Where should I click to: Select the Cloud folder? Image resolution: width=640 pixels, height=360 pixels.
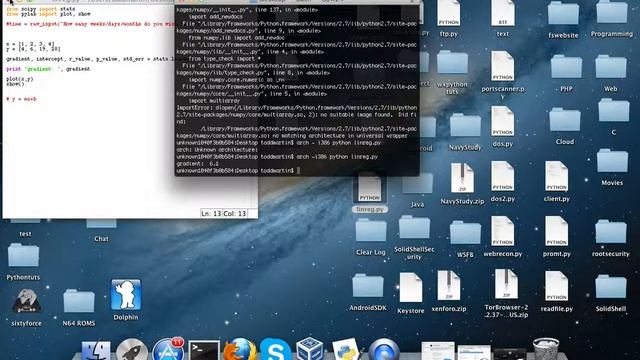[565, 120]
